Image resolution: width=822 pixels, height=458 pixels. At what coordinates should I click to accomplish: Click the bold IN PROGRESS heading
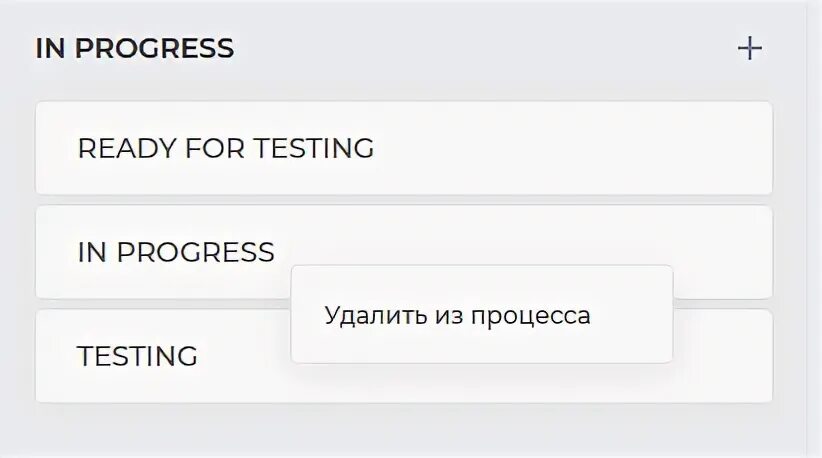click(x=134, y=48)
